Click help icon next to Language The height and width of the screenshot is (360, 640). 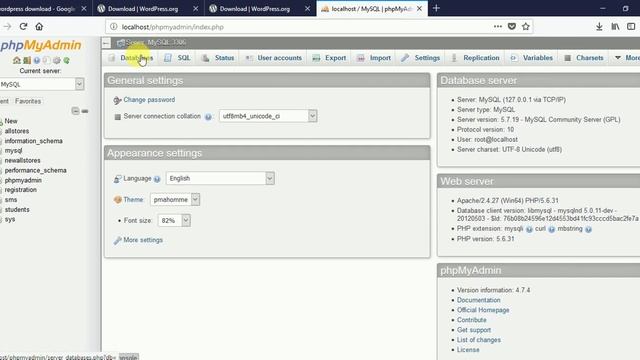(x=157, y=179)
